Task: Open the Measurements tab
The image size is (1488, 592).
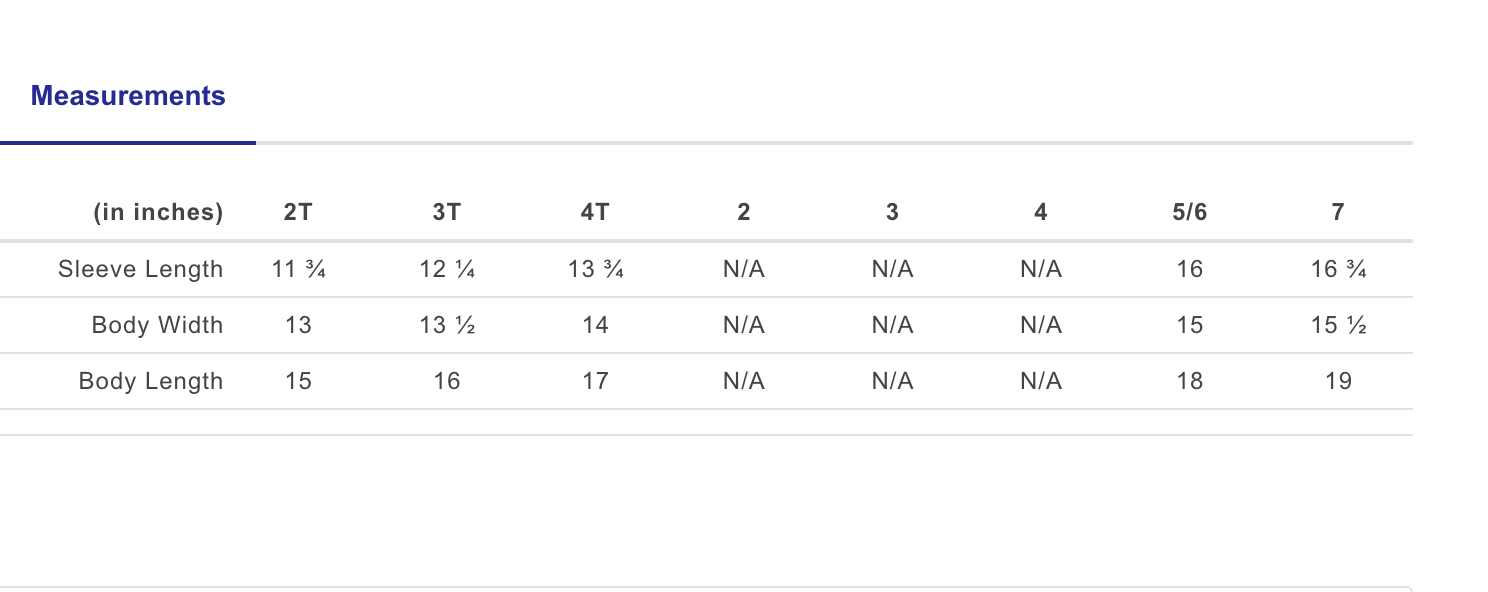Action: pyautogui.click(x=128, y=96)
